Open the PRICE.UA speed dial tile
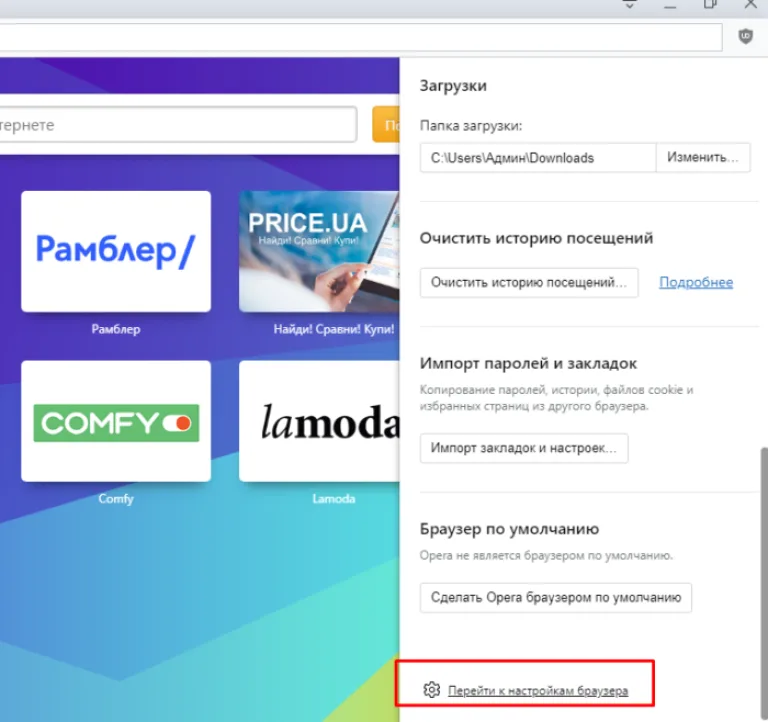 point(319,251)
